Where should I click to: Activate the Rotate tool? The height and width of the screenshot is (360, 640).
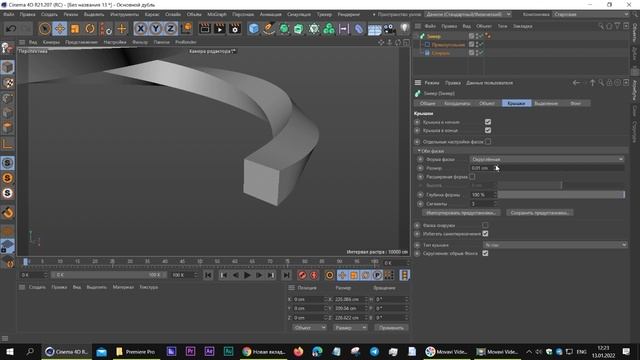pyautogui.click(x=90, y=29)
